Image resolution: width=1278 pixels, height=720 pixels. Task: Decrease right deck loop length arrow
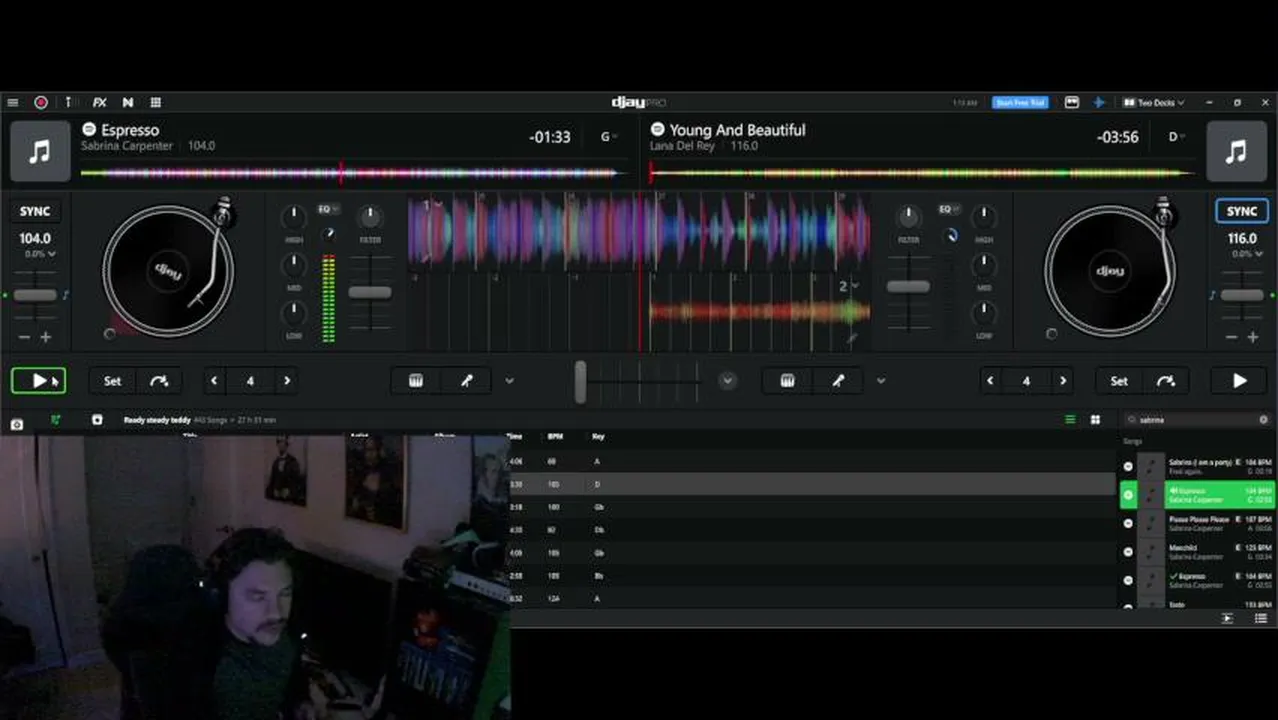click(x=990, y=380)
